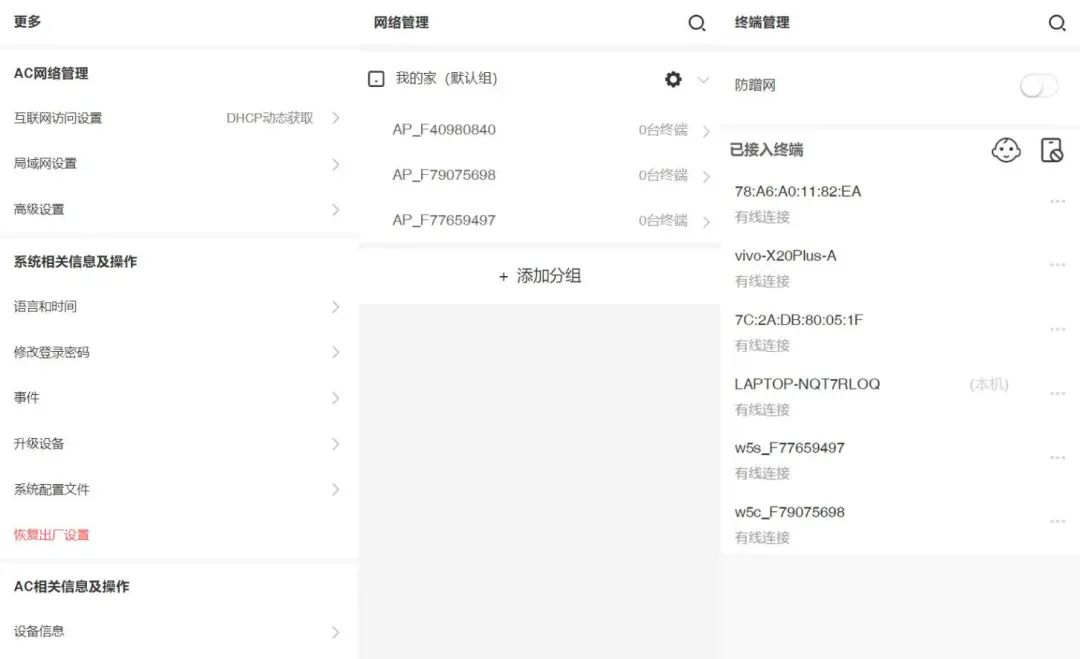Click the search icon in 网络管理 panel

696,23
